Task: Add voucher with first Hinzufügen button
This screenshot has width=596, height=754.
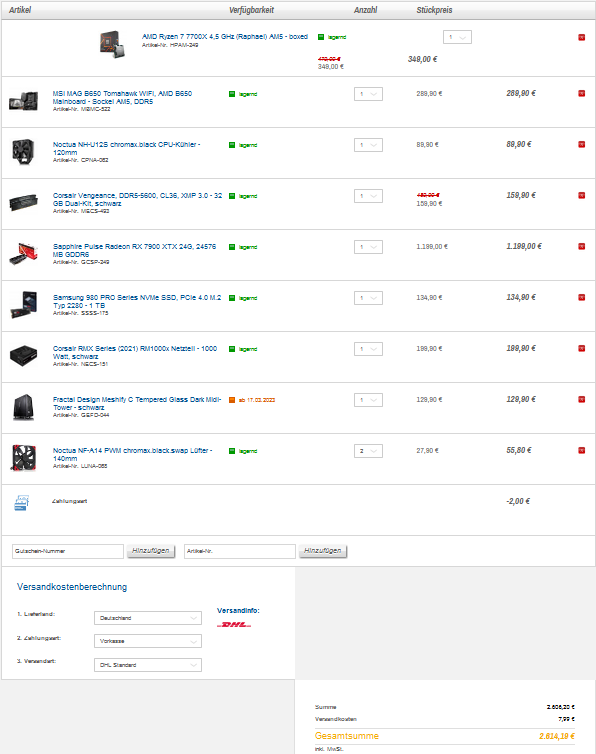Action: (x=151, y=551)
